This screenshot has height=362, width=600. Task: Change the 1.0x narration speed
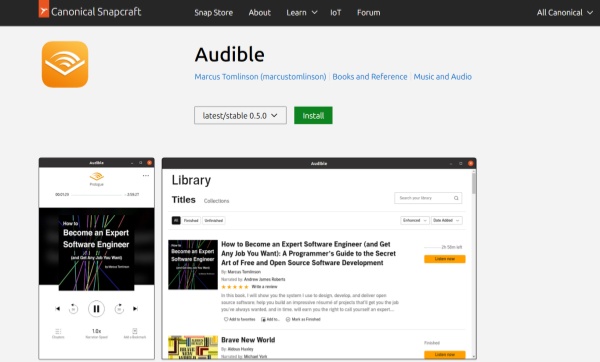[96, 331]
